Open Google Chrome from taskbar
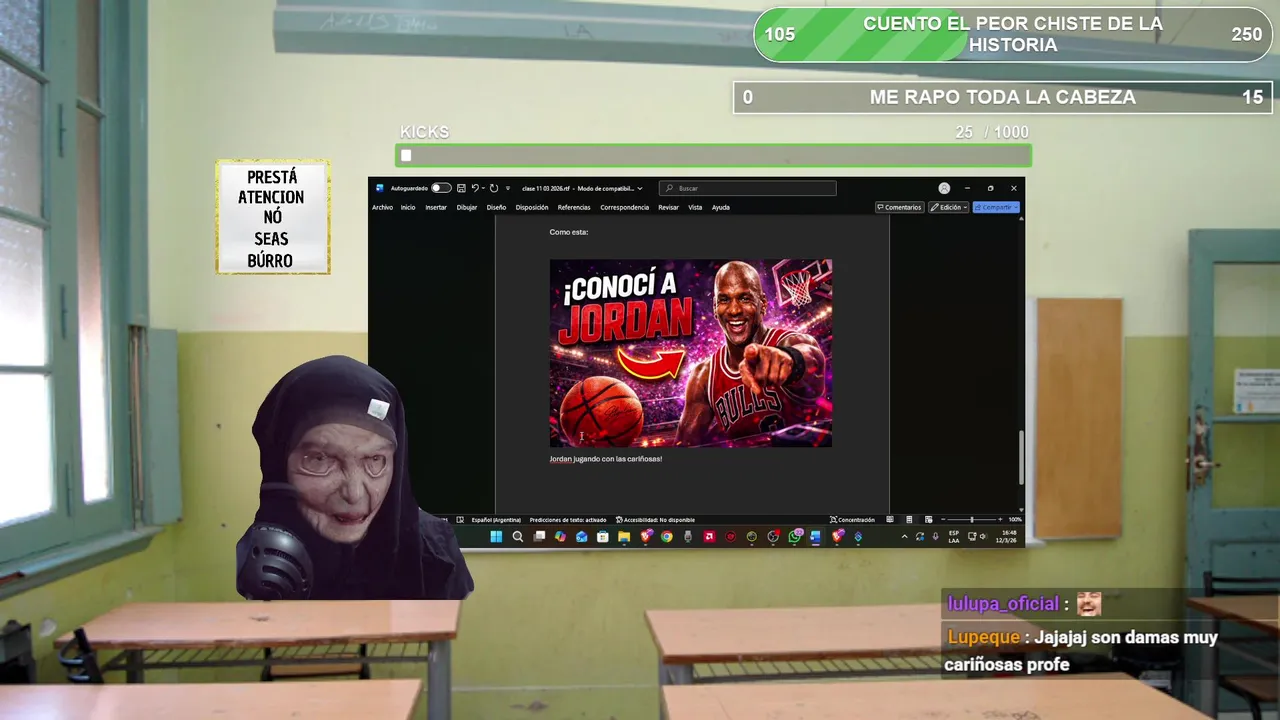 pyautogui.click(x=666, y=537)
